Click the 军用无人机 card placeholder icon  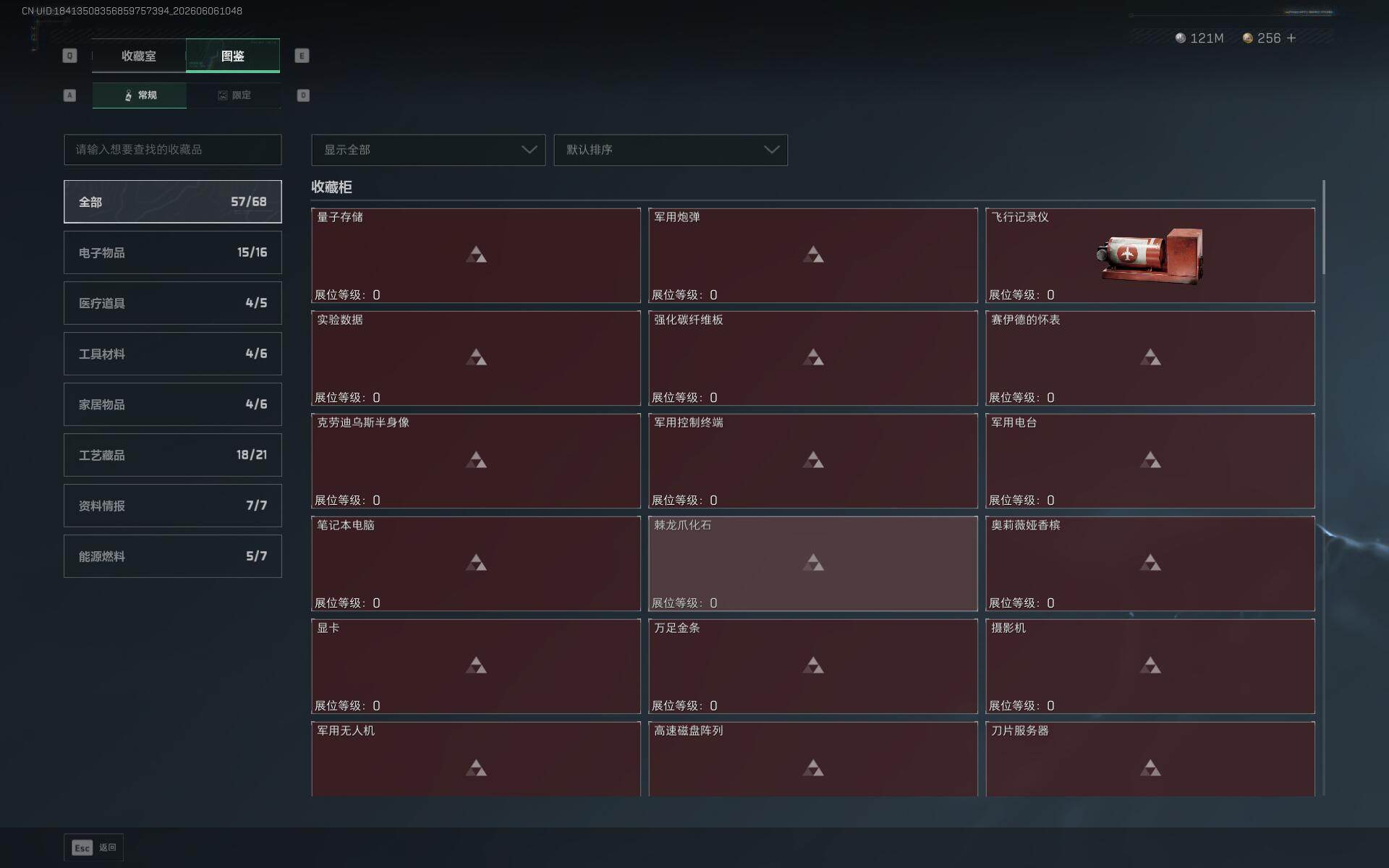pos(476,767)
